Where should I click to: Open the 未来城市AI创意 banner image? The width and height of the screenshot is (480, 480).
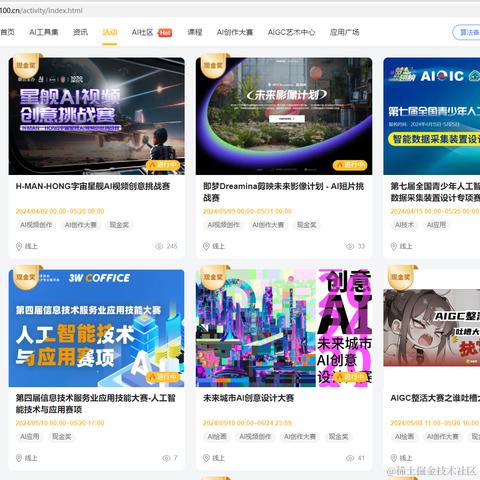pyautogui.click(x=284, y=328)
